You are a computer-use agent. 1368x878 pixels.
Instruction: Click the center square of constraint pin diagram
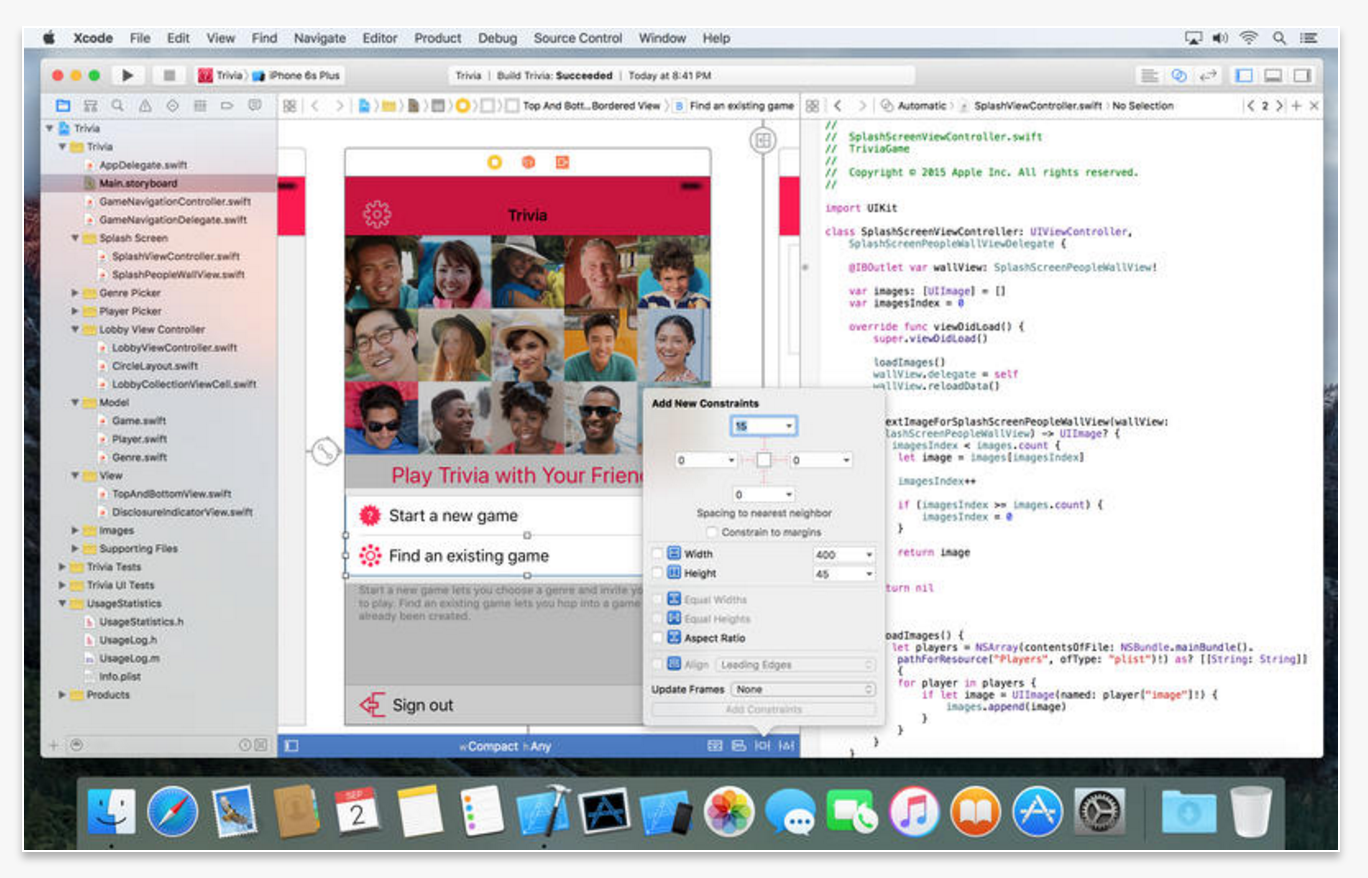pos(764,460)
